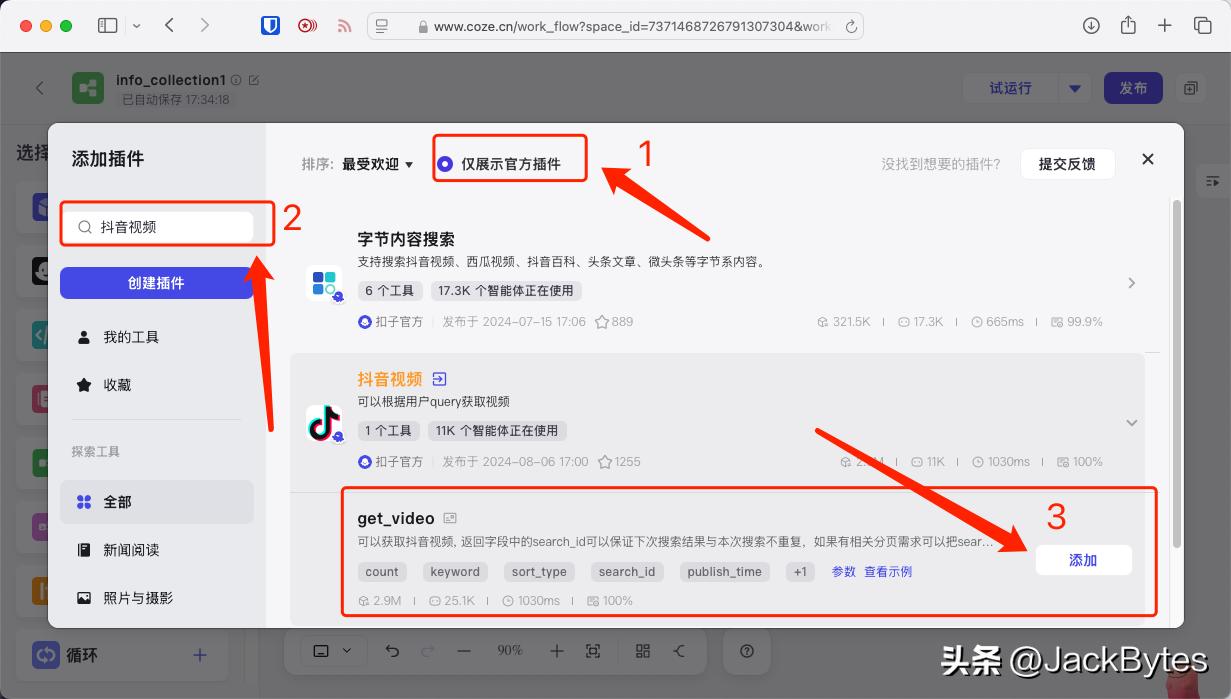Image resolution: width=1231 pixels, height=699 pixels.
Task: Click the TikTok logo of 抖音视频 plugin
Action: (x=323, y=423)
